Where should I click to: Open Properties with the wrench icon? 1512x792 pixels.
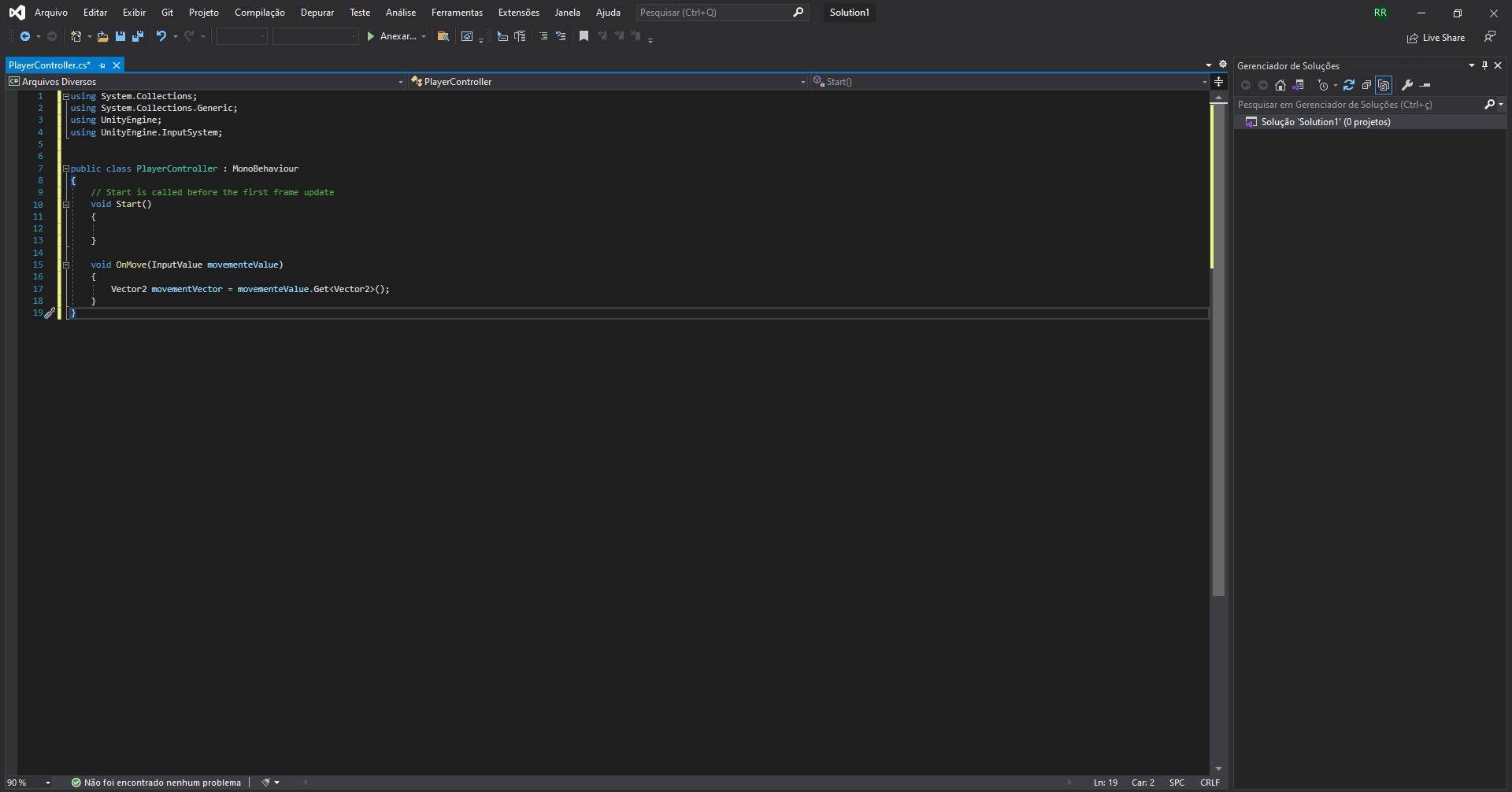[x=1407, y=85]
